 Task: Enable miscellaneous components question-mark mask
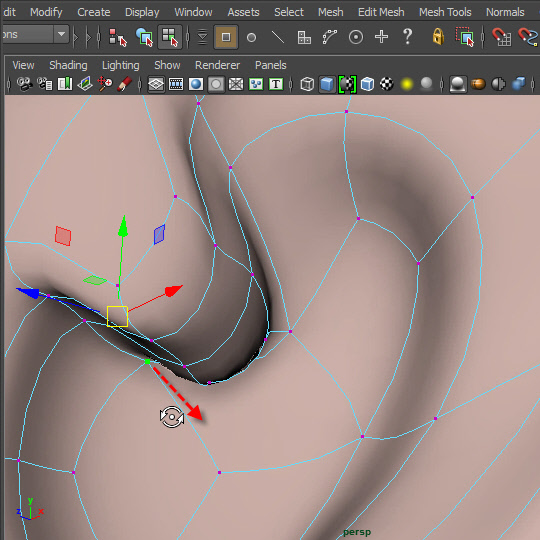coord(407,36)
